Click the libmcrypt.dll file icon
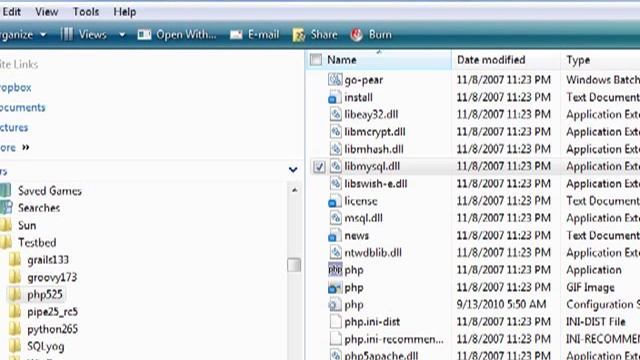Image resolution: width=640 pixels, height=360 pixels. 335,132
